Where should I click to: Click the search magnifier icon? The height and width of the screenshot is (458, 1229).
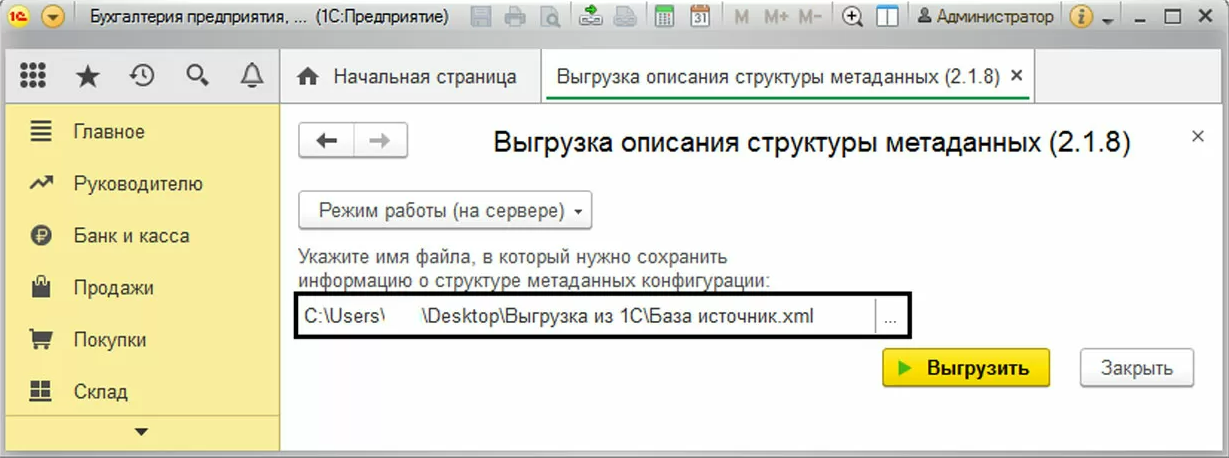[197, 76]
